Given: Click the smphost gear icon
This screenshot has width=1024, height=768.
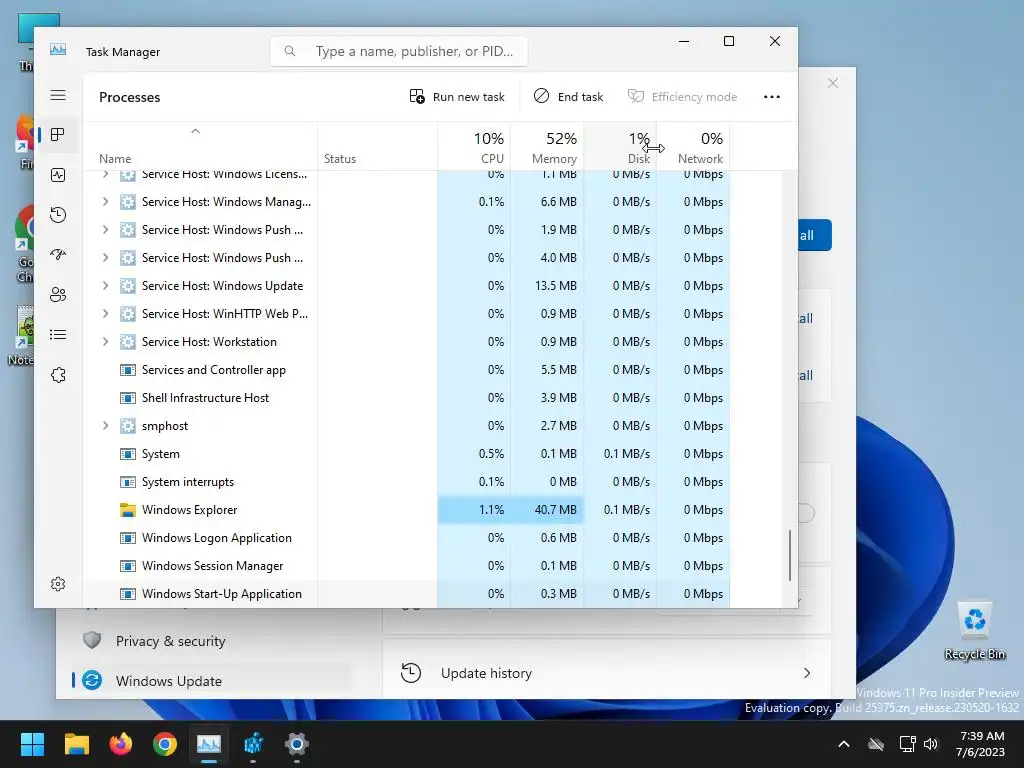Looking at the screenshot, I should [x=128, y=426].
